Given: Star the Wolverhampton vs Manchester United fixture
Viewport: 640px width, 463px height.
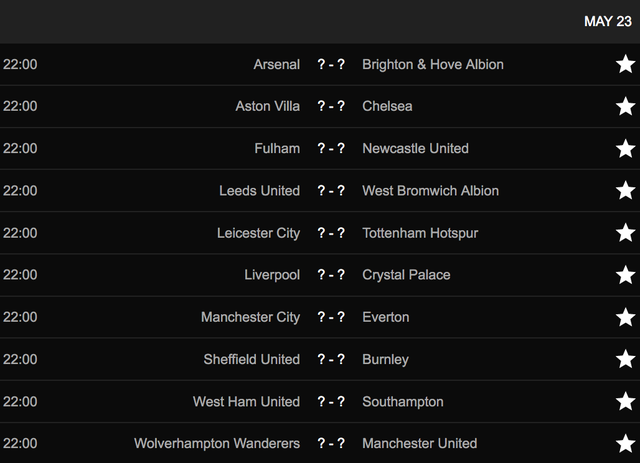Looking at the screenshot, I should pyautogui.click(x=625, y=443).
